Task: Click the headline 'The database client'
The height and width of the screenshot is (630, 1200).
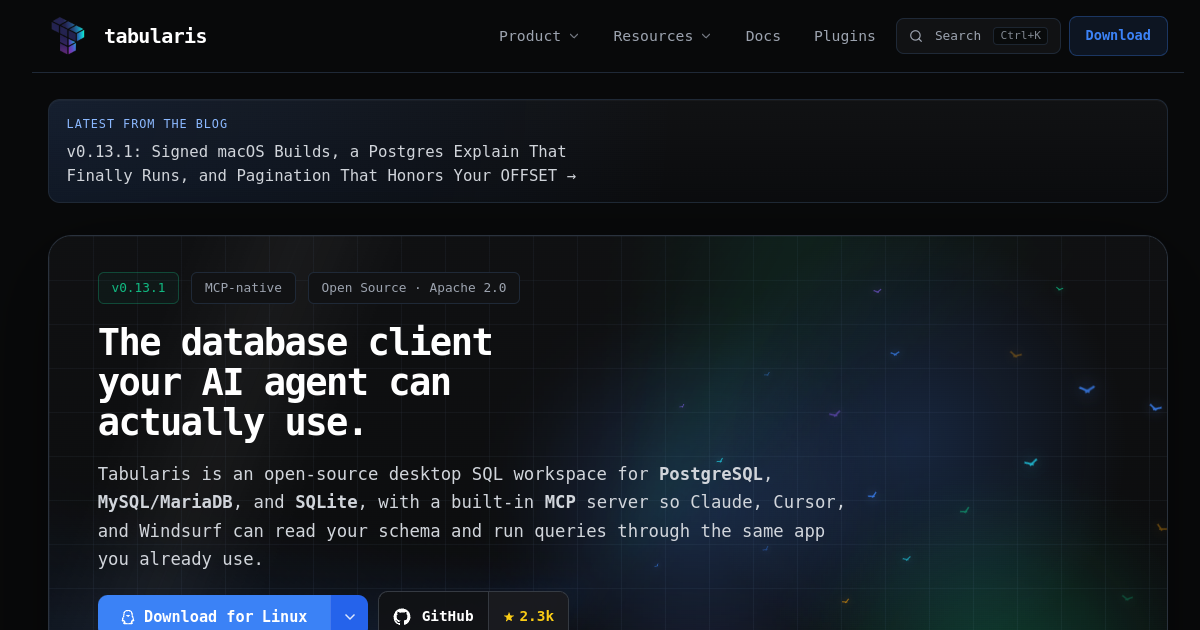Action: pyautogui.click(x=295, y=343)
